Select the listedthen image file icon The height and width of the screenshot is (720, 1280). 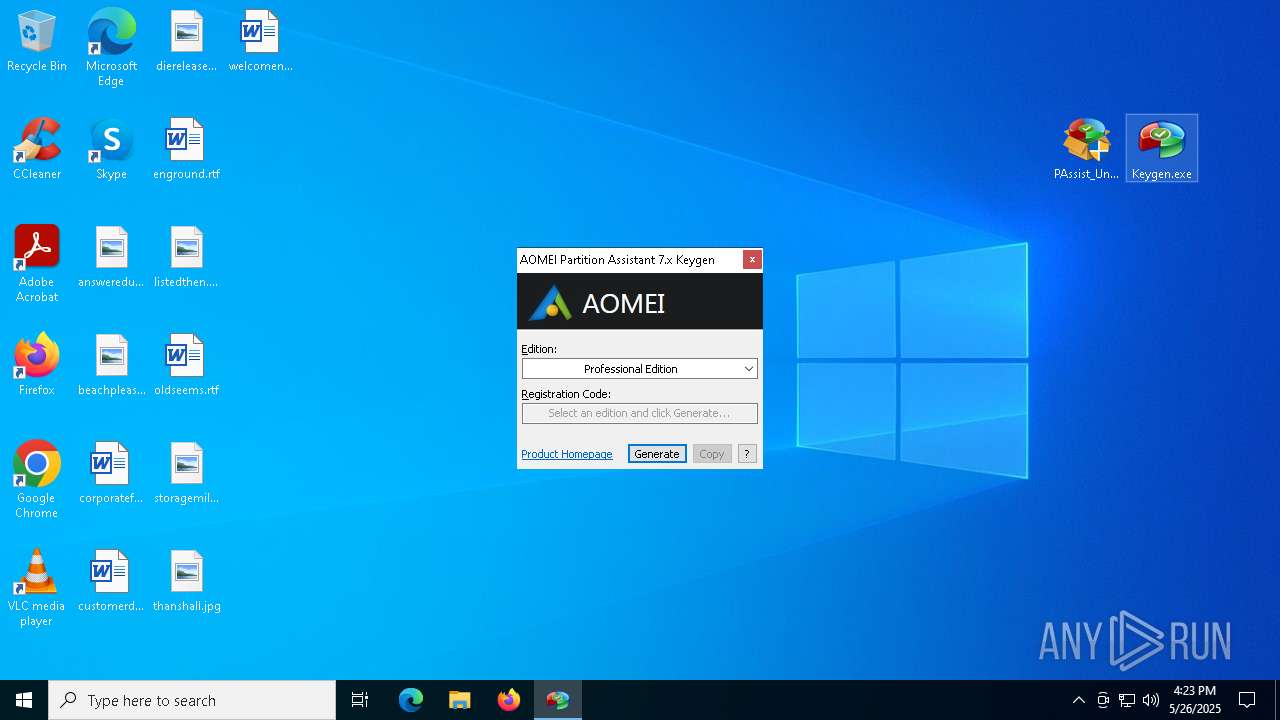pos(186,258)
